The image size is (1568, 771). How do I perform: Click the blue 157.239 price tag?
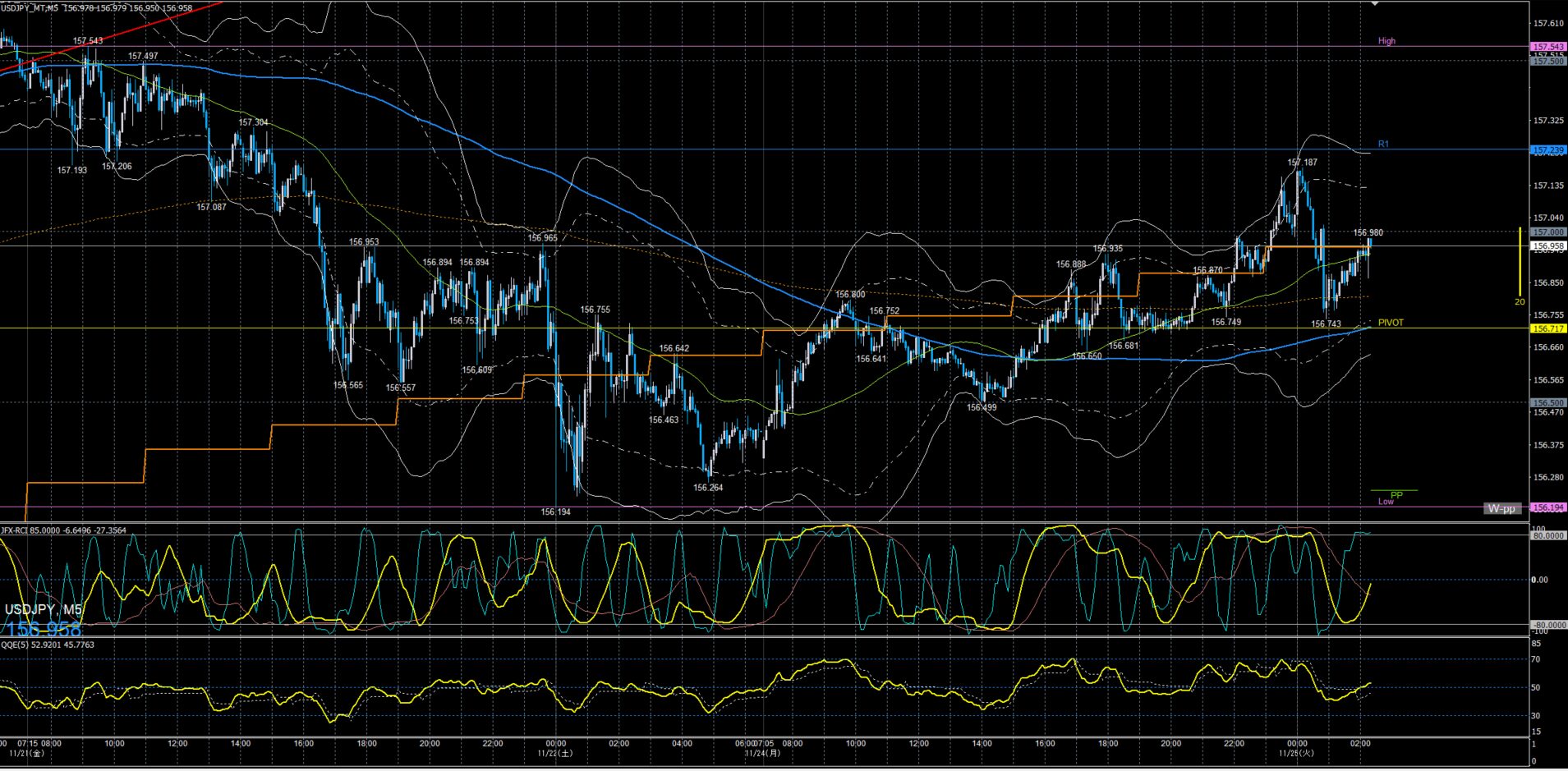click(x=1547, y=150)
